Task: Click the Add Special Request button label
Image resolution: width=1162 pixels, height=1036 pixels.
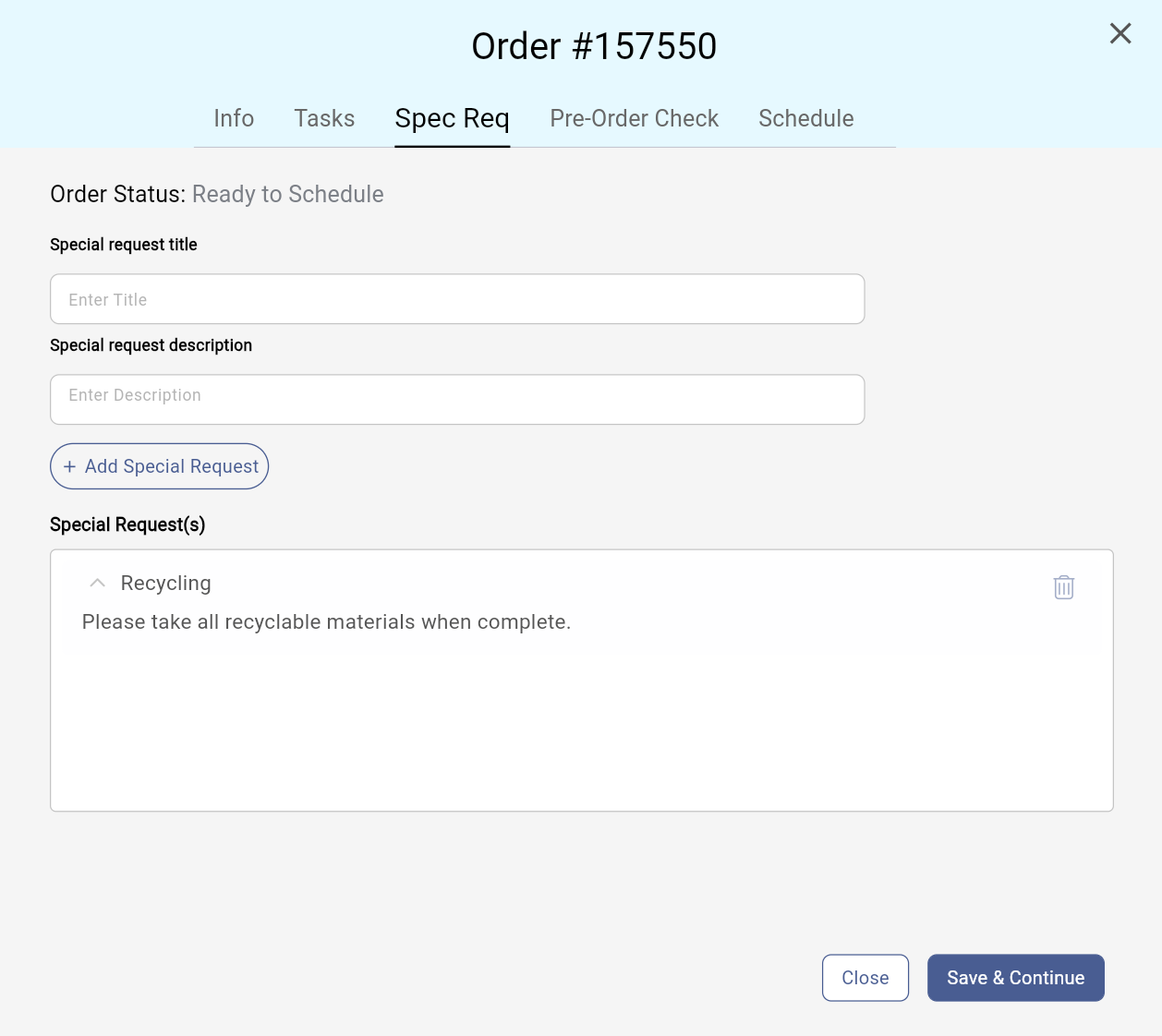Action: 172,467
